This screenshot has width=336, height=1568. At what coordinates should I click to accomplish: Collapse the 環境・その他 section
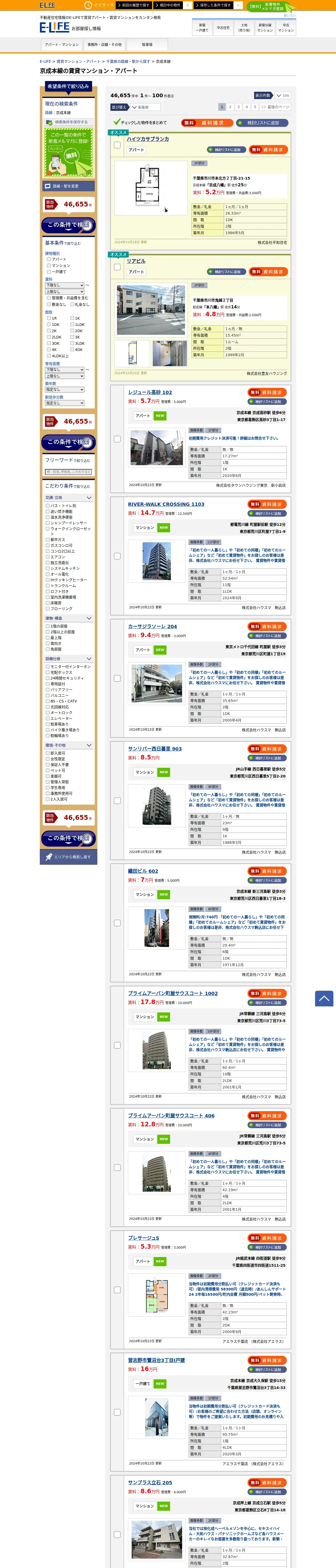coord(68,745)
